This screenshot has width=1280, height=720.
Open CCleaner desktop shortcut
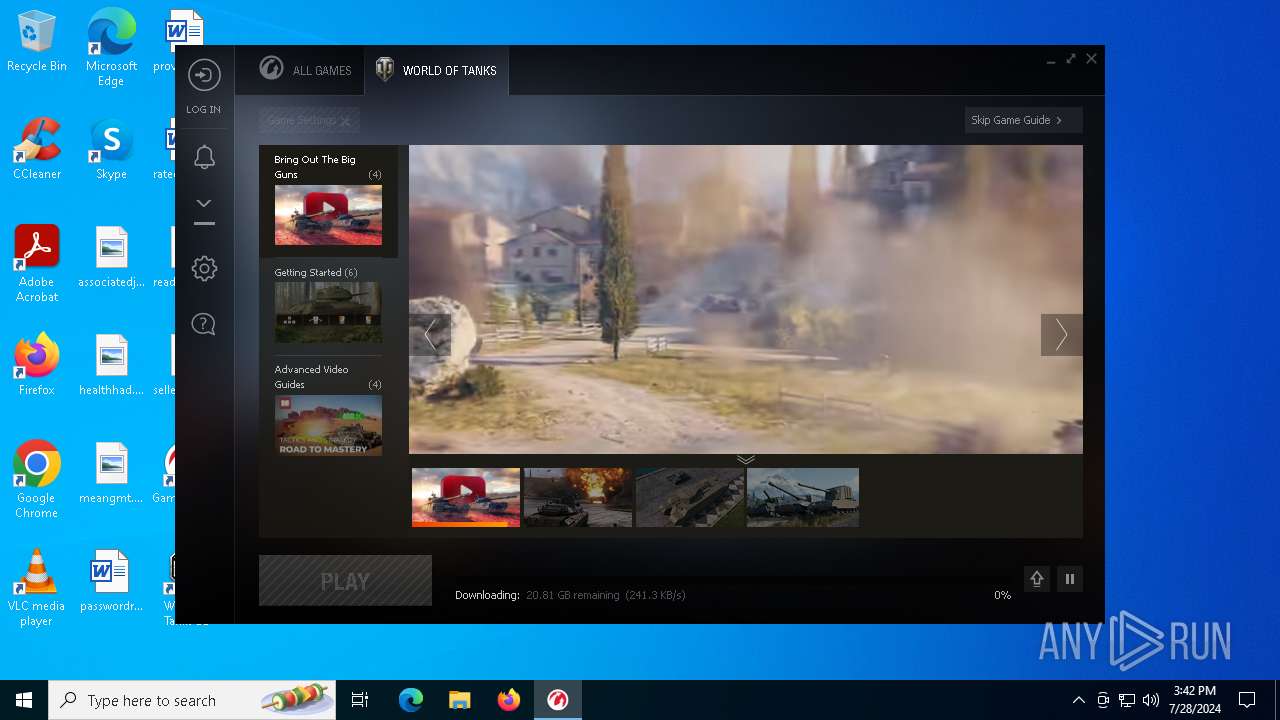coord(37,150)
